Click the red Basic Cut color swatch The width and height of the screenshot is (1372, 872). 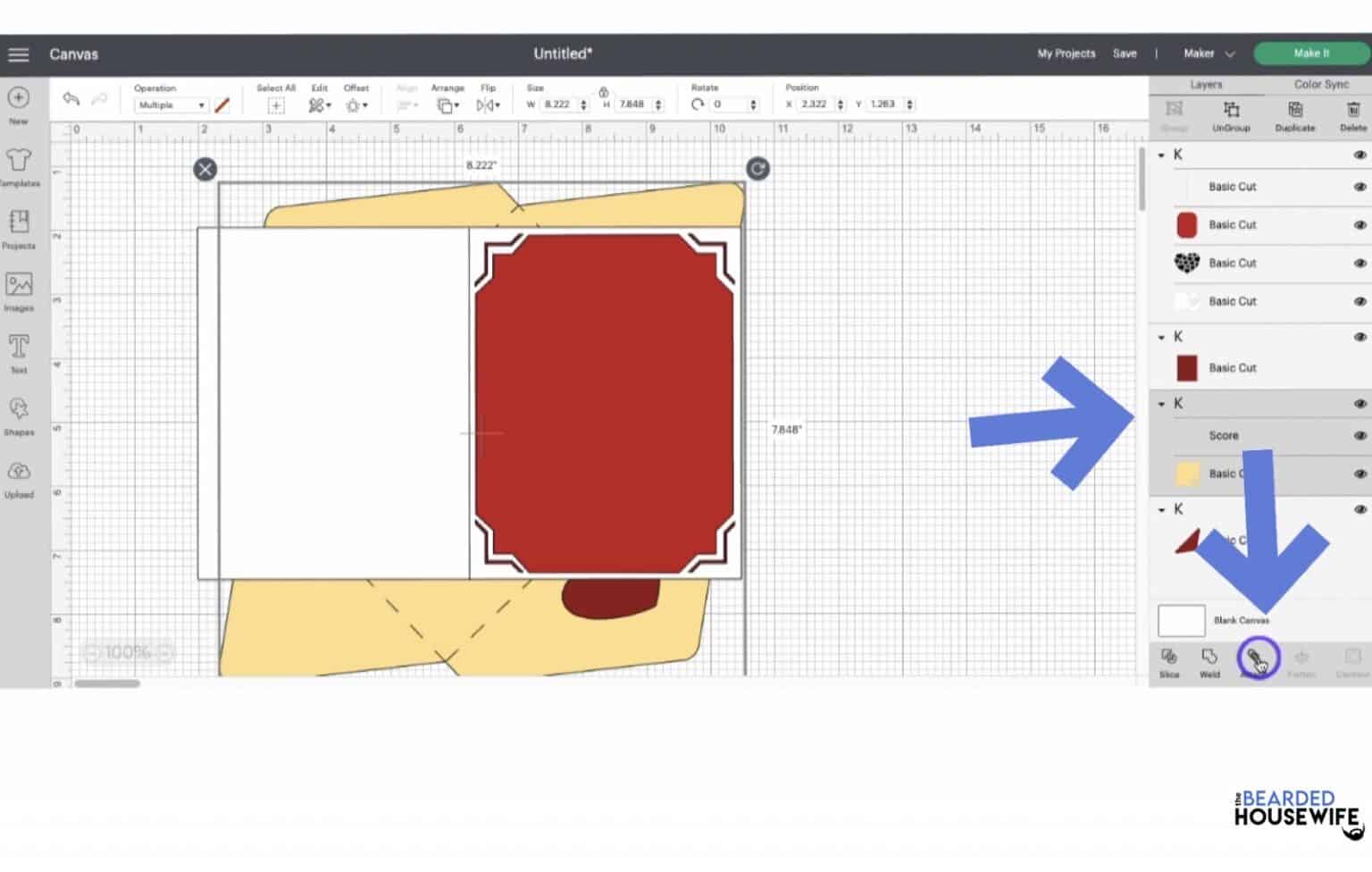click(1185, 225)
